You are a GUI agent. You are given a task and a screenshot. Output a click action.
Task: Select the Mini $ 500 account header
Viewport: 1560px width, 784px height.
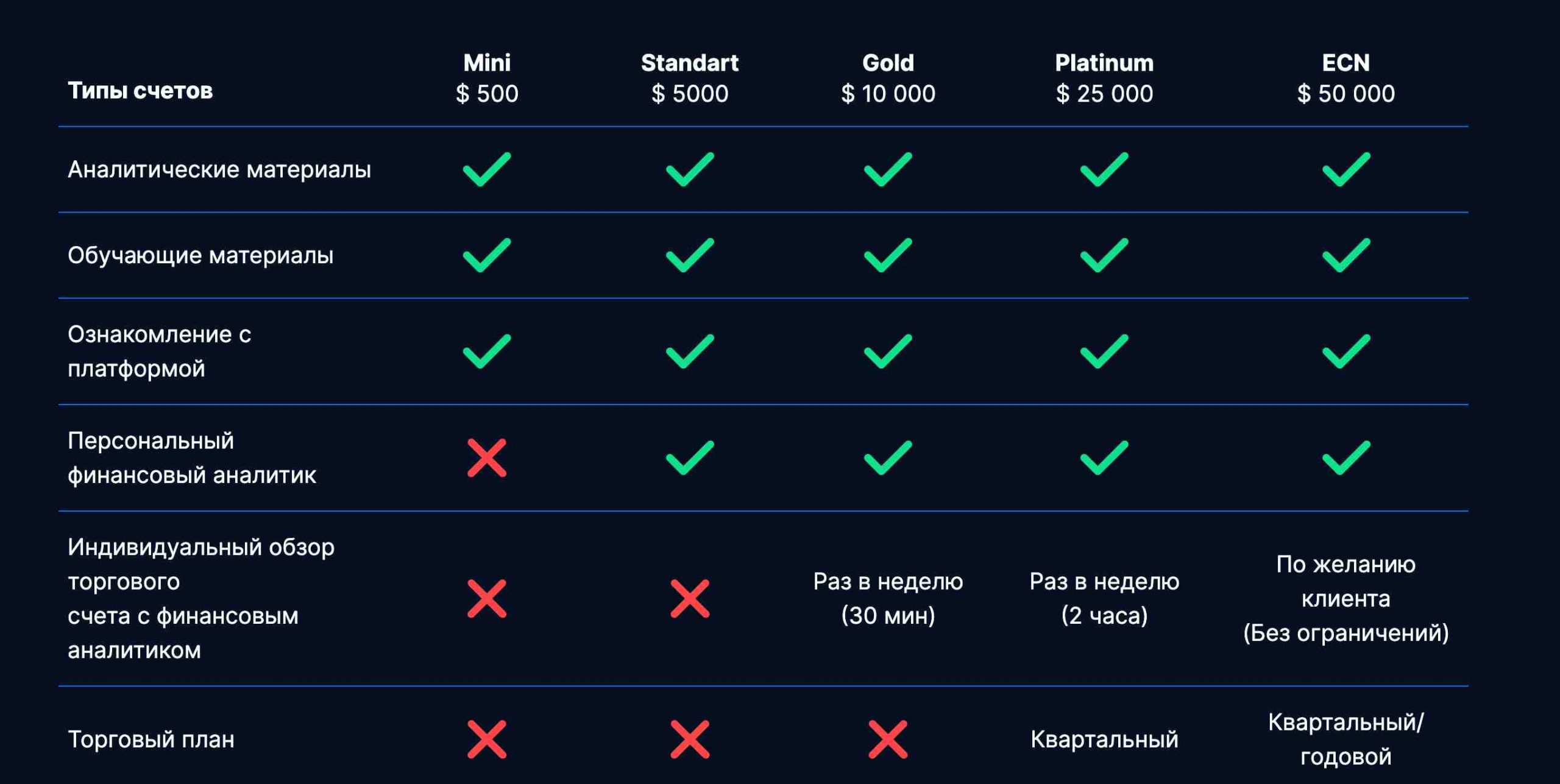click(486, 78)
